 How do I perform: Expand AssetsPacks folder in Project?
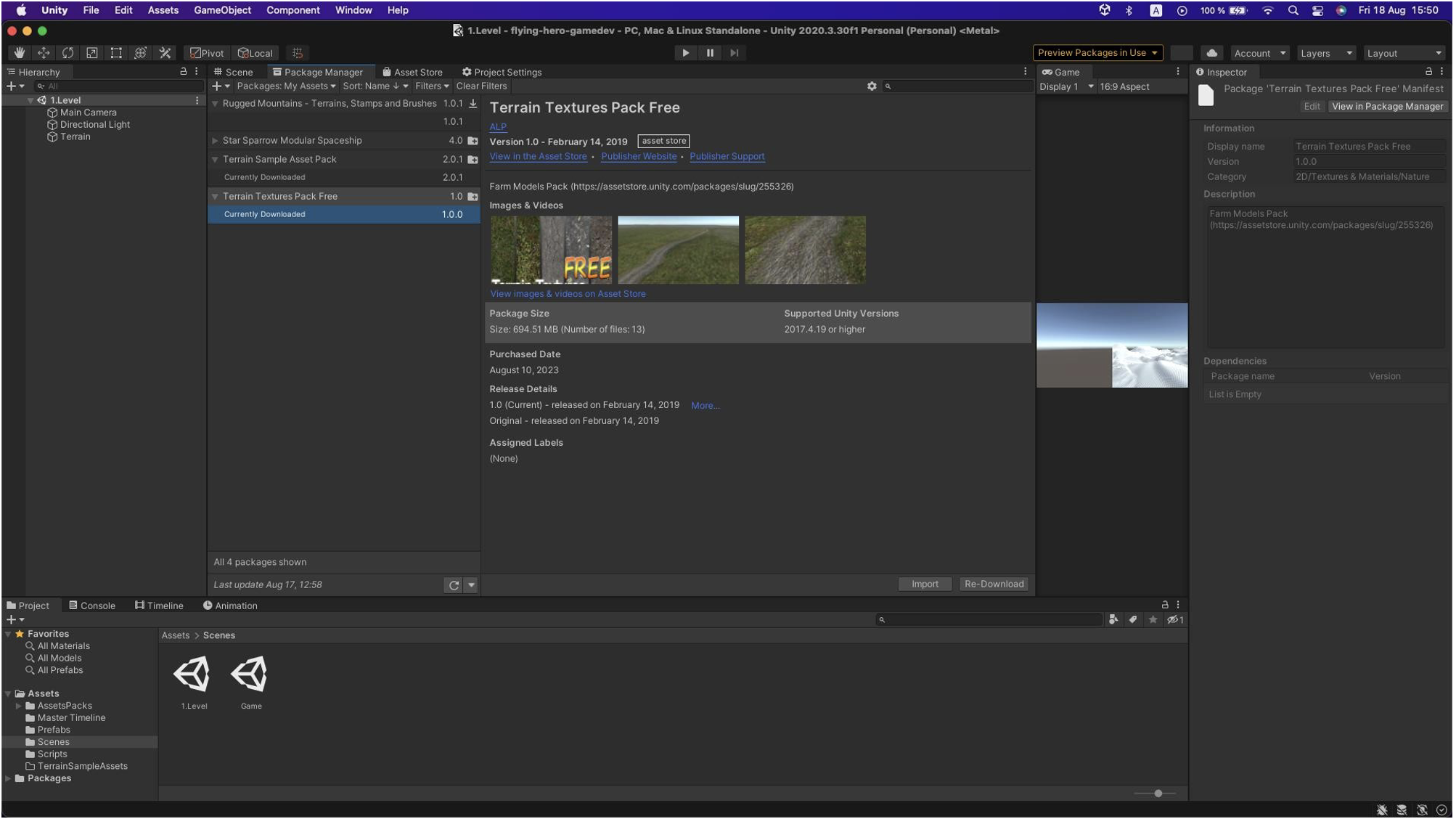tap(18, 706)
